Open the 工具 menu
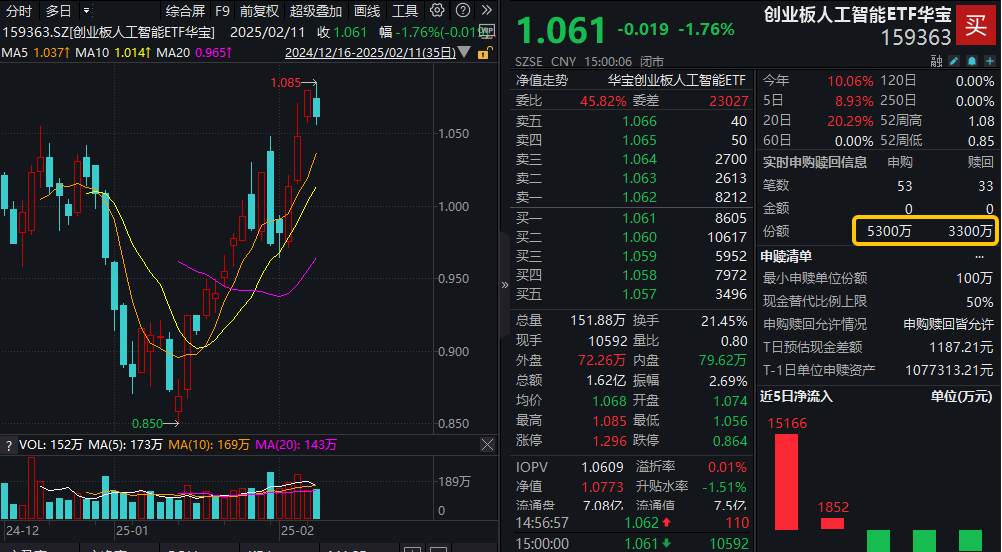1002x552 pixels. point(405,11)
